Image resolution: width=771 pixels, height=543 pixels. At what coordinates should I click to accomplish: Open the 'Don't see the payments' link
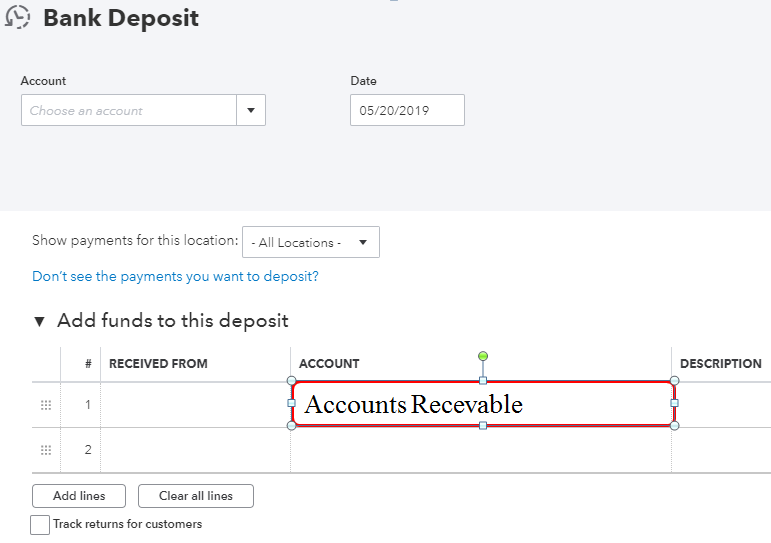coord(175,276)
